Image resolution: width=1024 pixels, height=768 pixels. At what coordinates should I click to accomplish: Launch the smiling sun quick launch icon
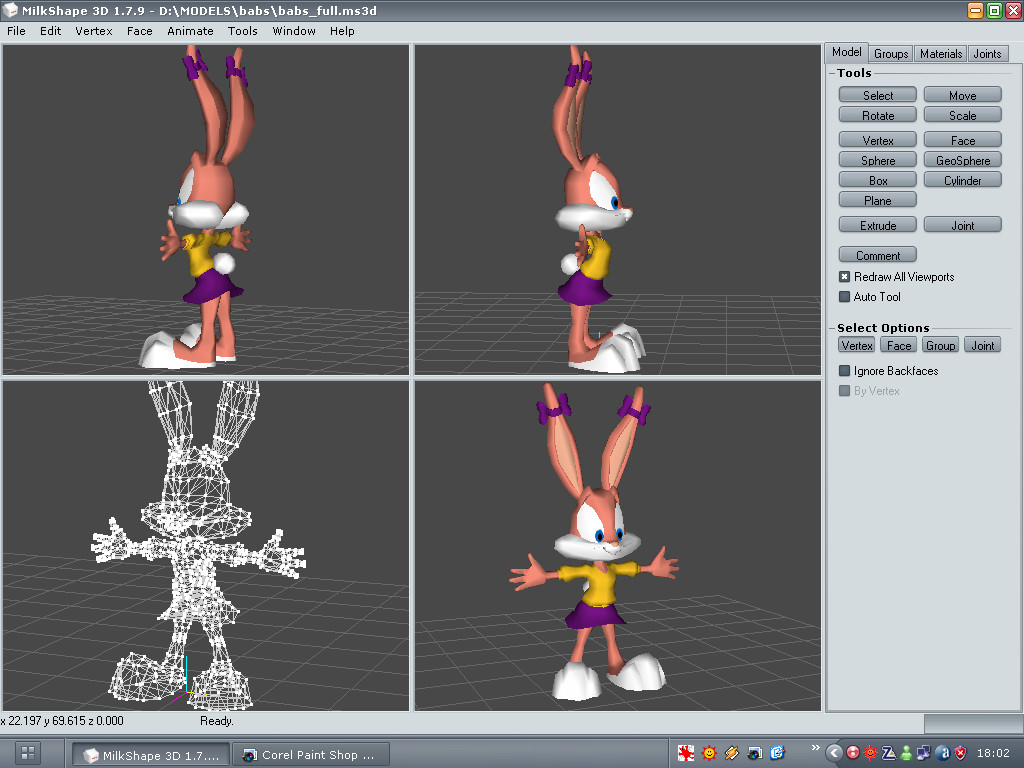709,753
